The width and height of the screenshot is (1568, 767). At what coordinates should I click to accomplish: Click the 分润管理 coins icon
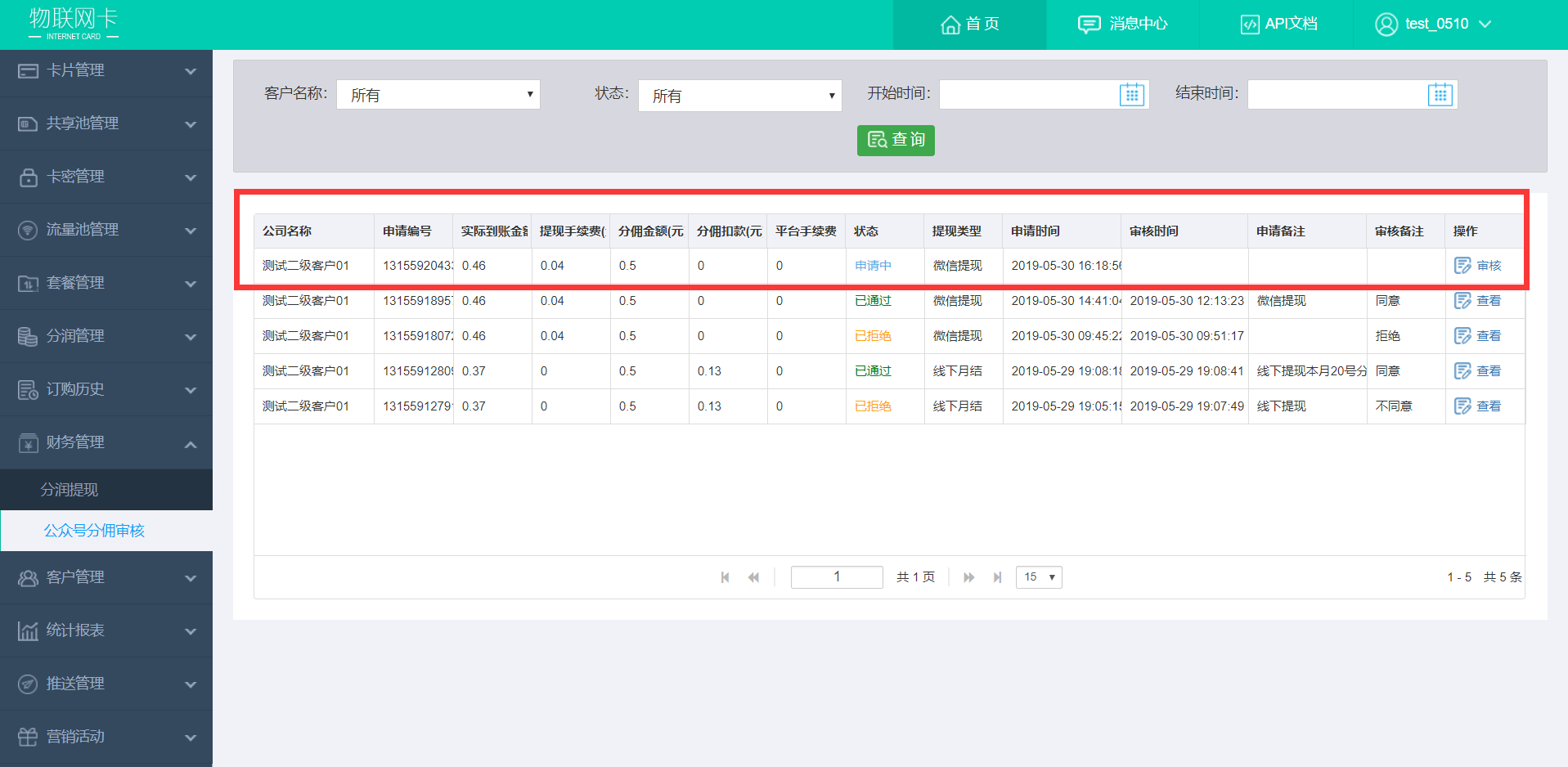[28, 337]
